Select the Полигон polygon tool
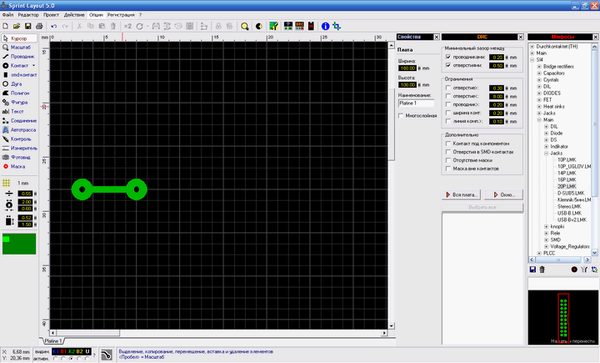Viewport: 600px width, 363px height. pyautogui.click(x=19, y=93)
